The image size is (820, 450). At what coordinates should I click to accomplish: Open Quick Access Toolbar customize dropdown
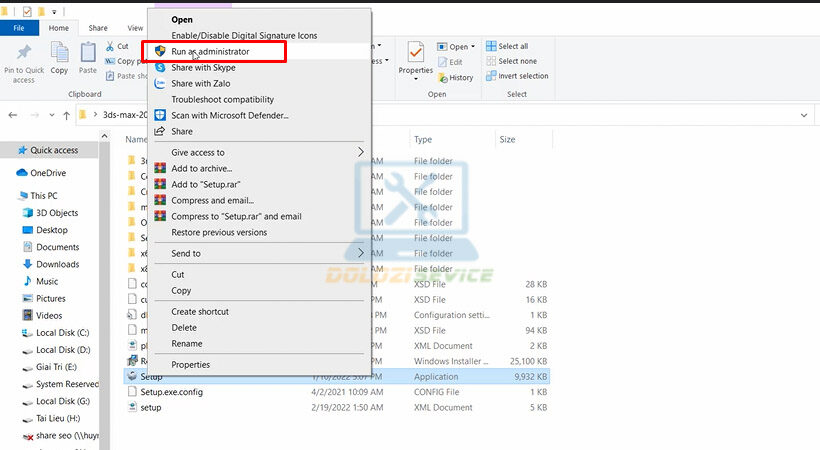(54, 12)
